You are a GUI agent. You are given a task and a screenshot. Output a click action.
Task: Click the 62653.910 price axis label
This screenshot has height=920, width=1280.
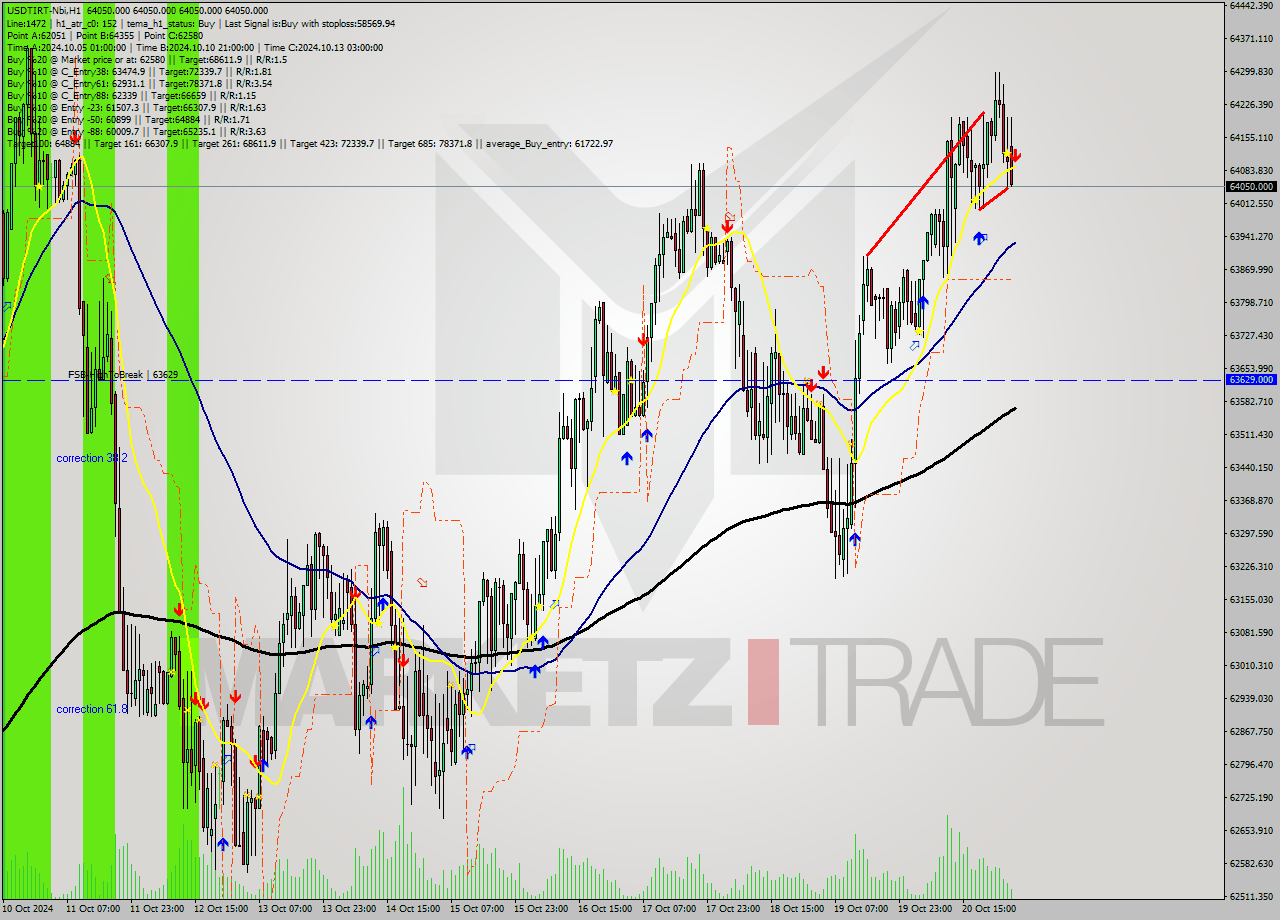point(1251,830)
